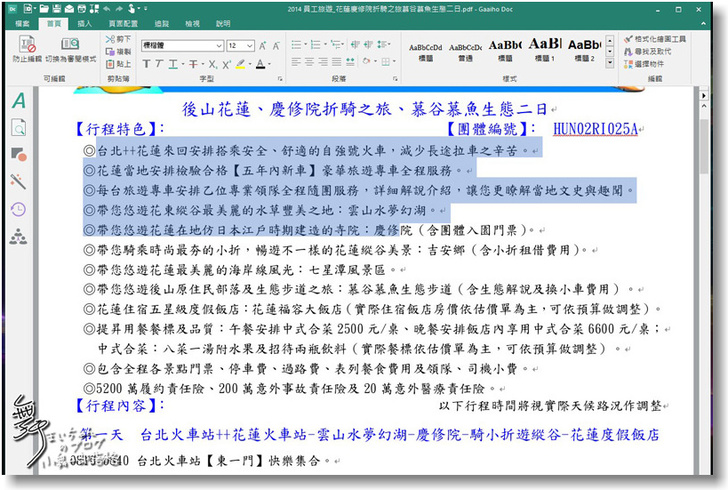This screenshot has width=728, height=490.
Task: Click the yellow text highlight color button
Action: pos(239,64)
